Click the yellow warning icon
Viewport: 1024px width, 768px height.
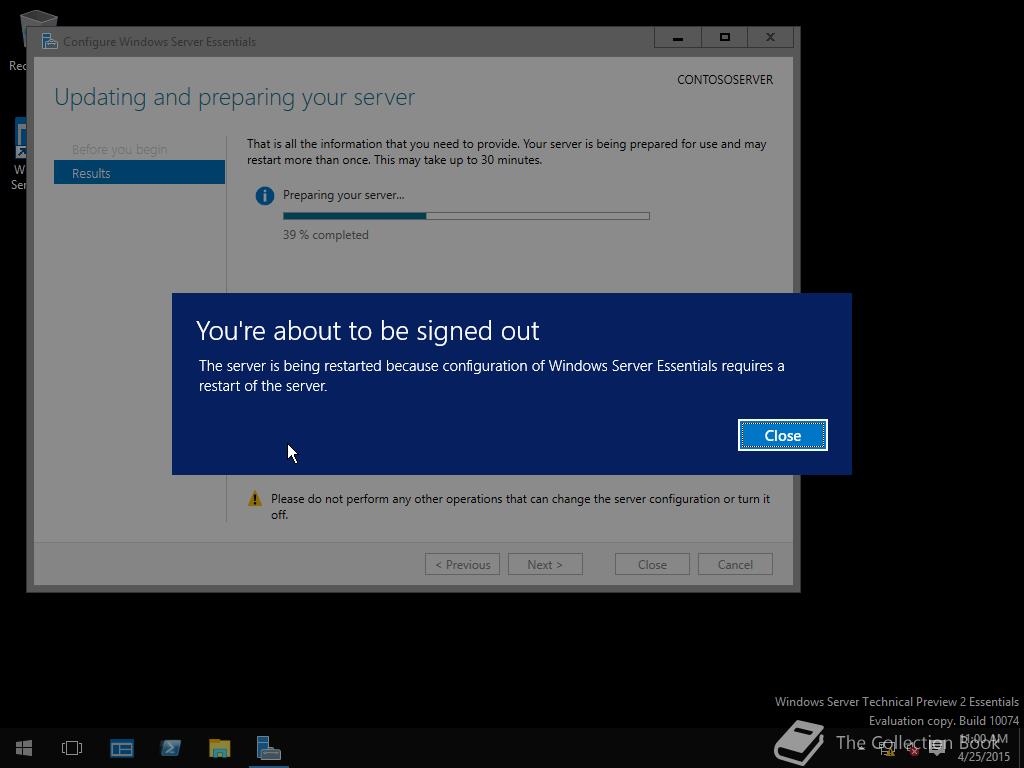click(x=255, y=499)
